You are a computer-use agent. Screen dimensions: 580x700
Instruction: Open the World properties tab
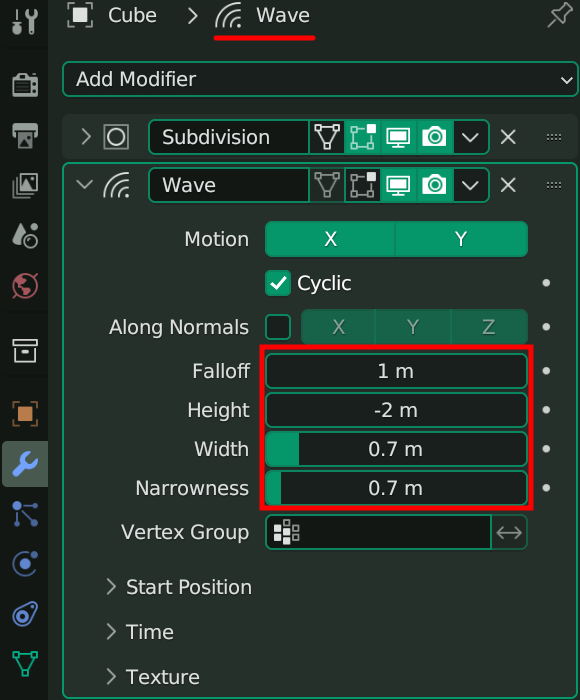tap(25, 285)
